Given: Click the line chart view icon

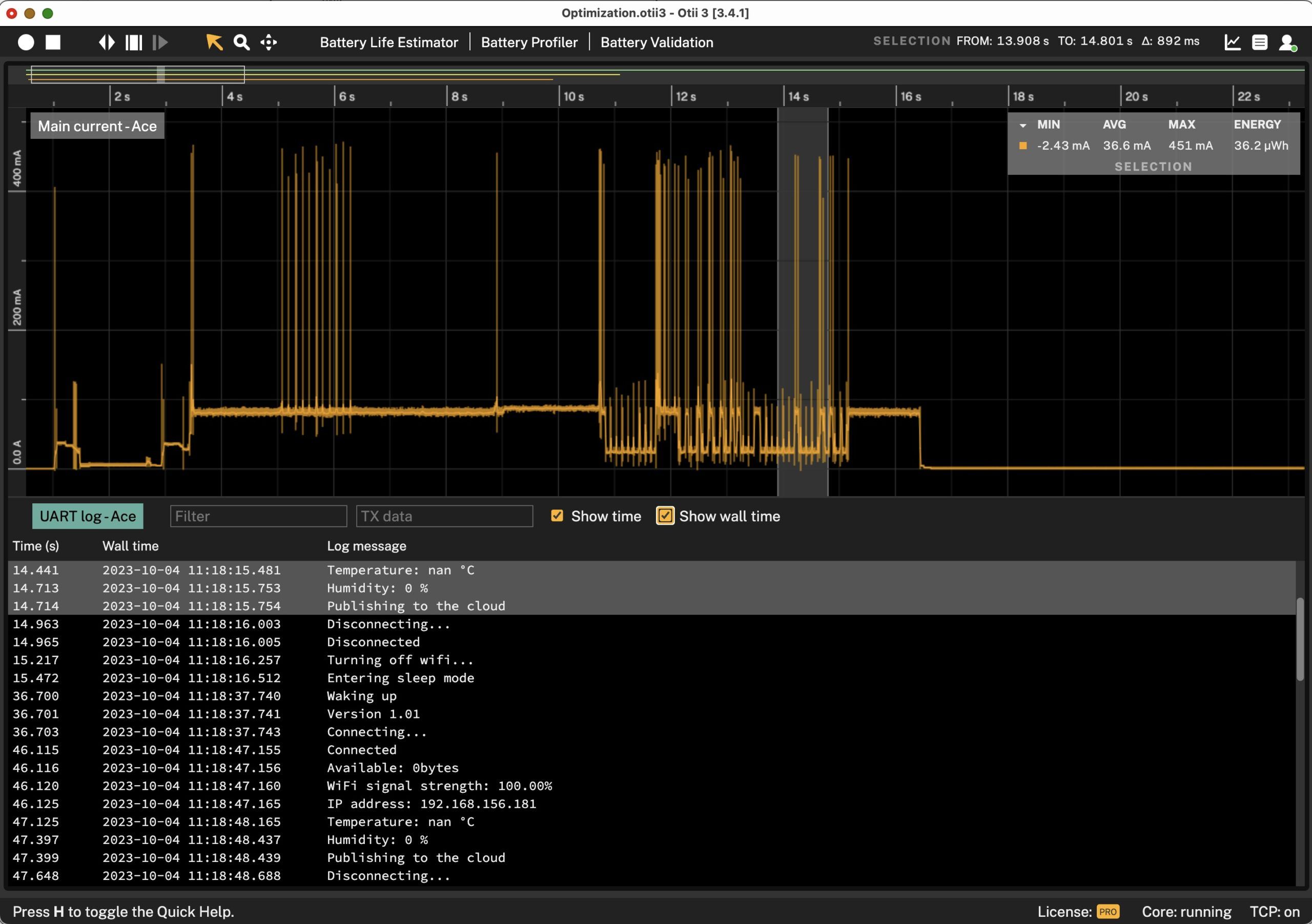Looking at the screenshot, I should [x=1233, y=42].
